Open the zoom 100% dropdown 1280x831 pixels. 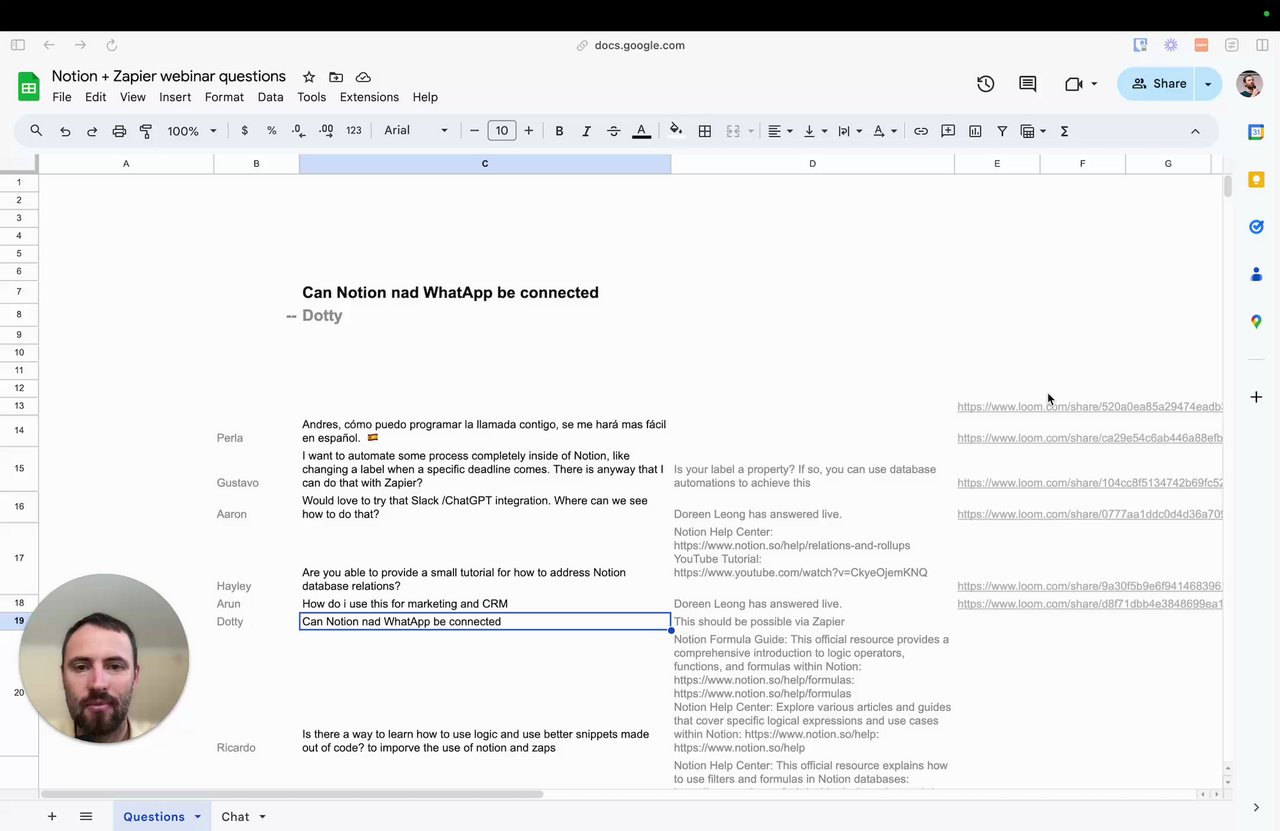pos(191,131)
